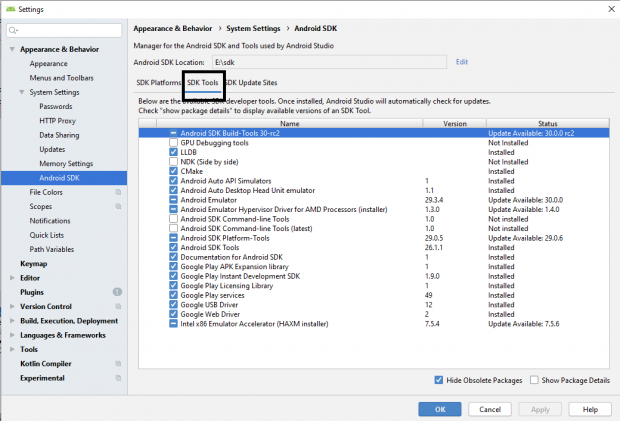This screenshot has width=620, height=421.
Task: Click the Android SDK Location field
Action: (x=329, y=62)
